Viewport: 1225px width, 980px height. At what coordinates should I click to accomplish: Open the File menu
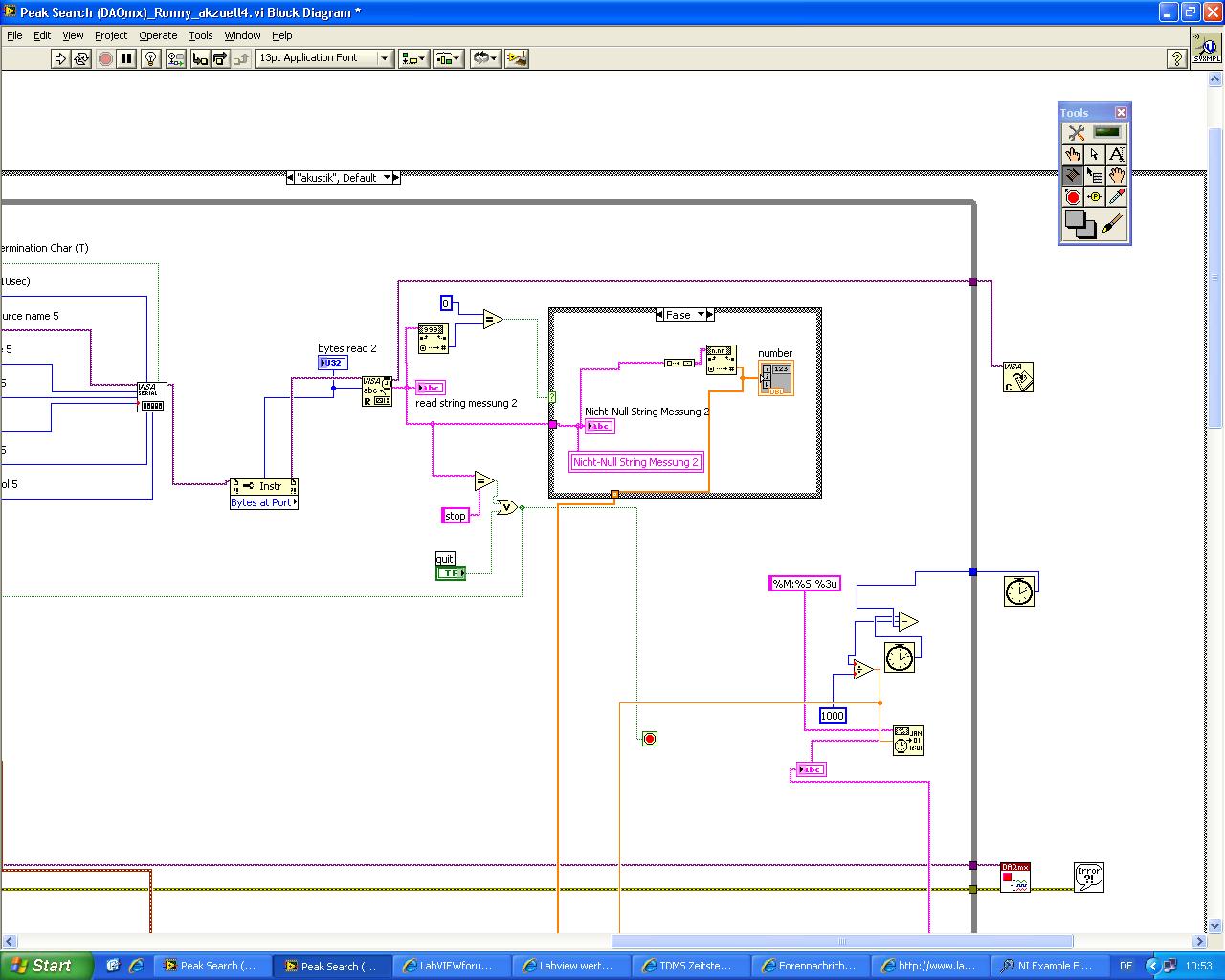coord(14,35)
